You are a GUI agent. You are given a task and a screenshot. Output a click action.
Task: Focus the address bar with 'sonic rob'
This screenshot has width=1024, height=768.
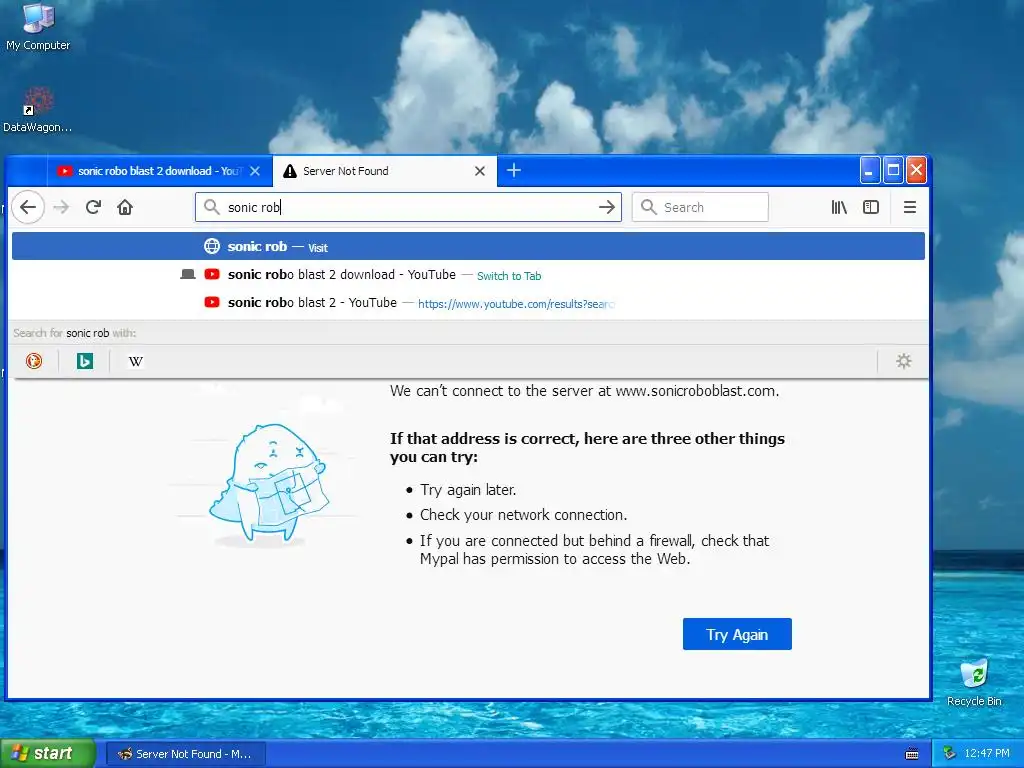click(408, 207)
